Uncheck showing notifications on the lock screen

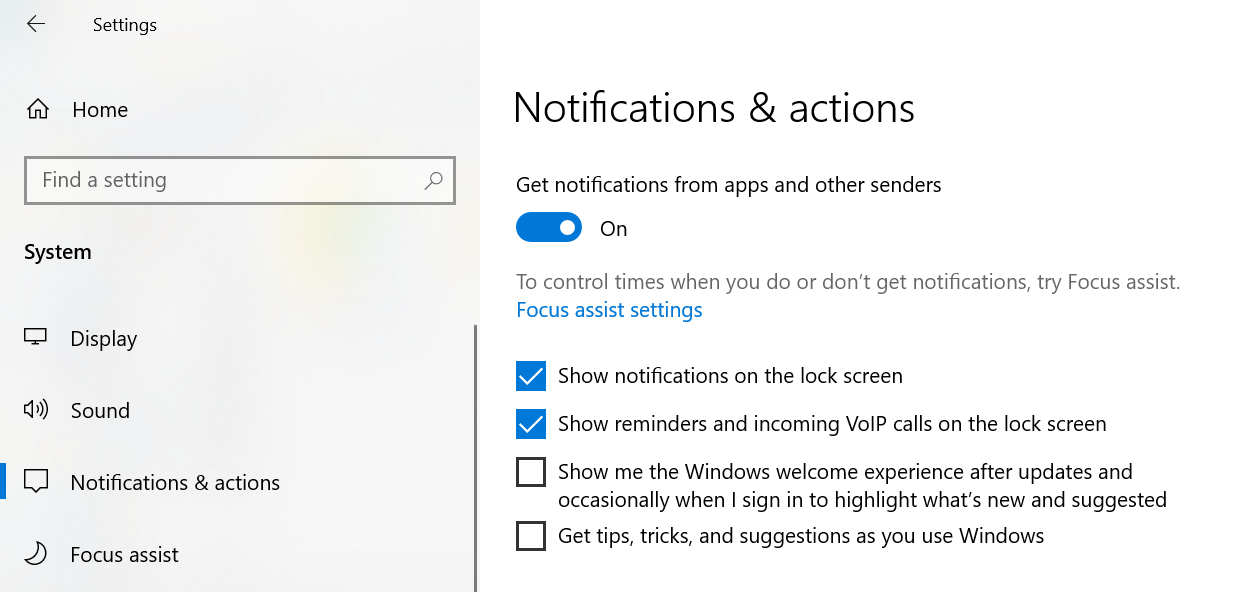click(x=530, y=375)
